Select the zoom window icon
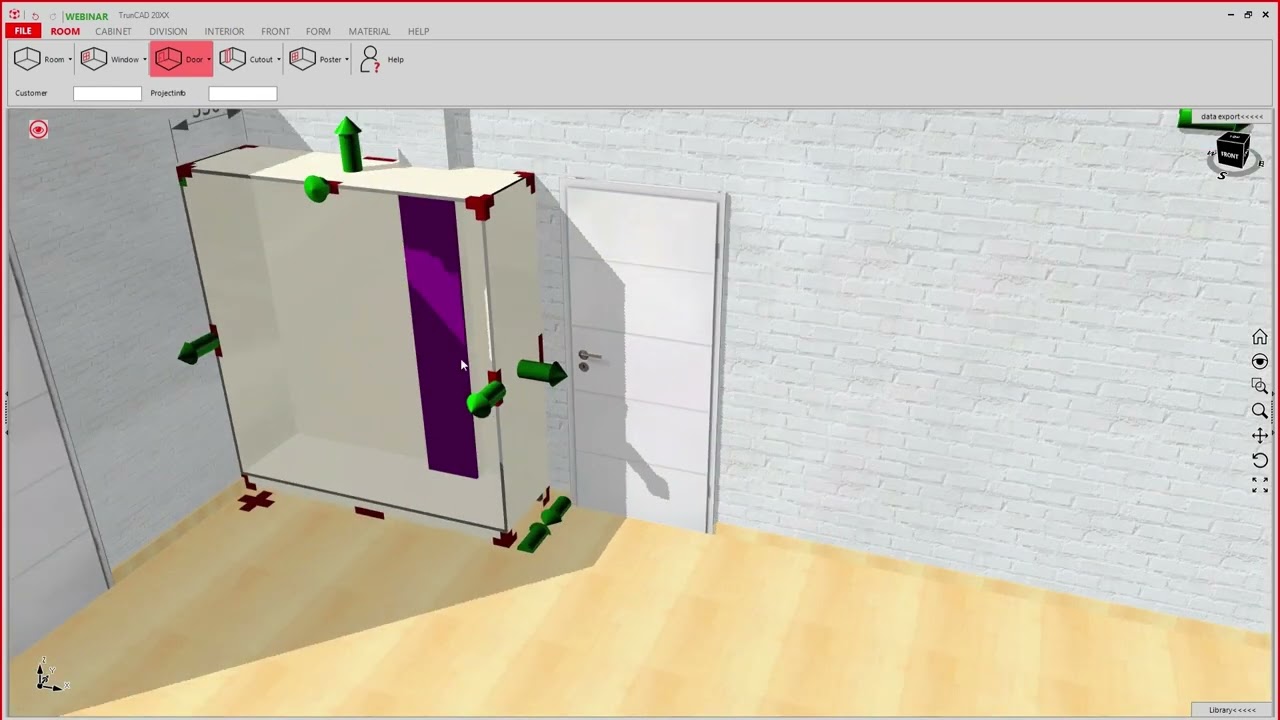This screenshot has height=720, width=1280. click(x=1259, y=386)
